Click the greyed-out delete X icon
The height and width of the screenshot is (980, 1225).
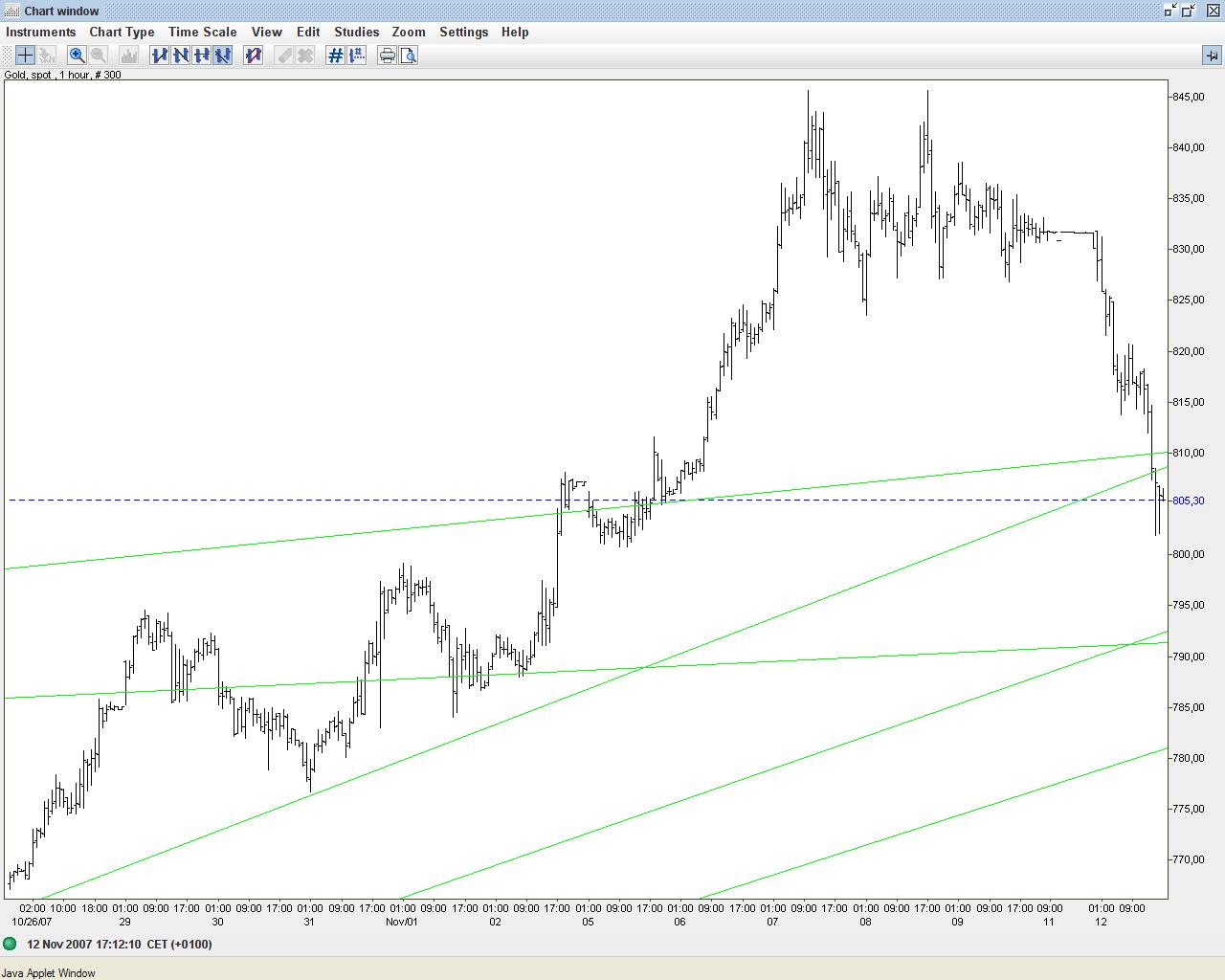click(305, 56)
